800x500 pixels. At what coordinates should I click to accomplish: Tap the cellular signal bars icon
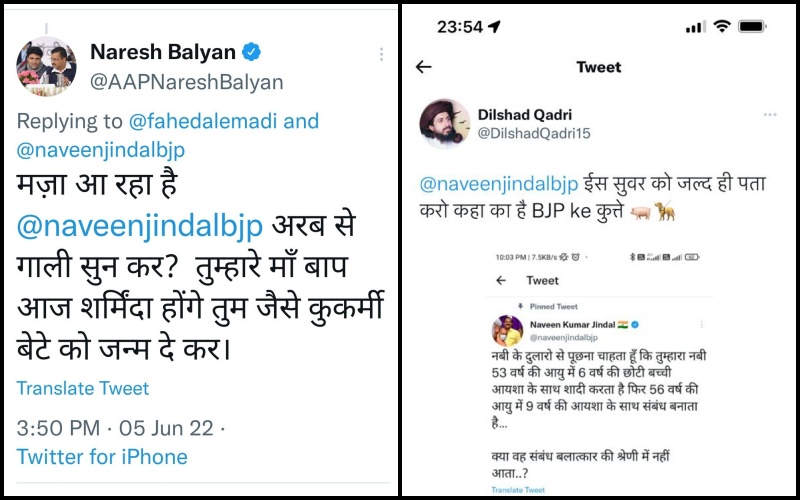coord(695,27)
